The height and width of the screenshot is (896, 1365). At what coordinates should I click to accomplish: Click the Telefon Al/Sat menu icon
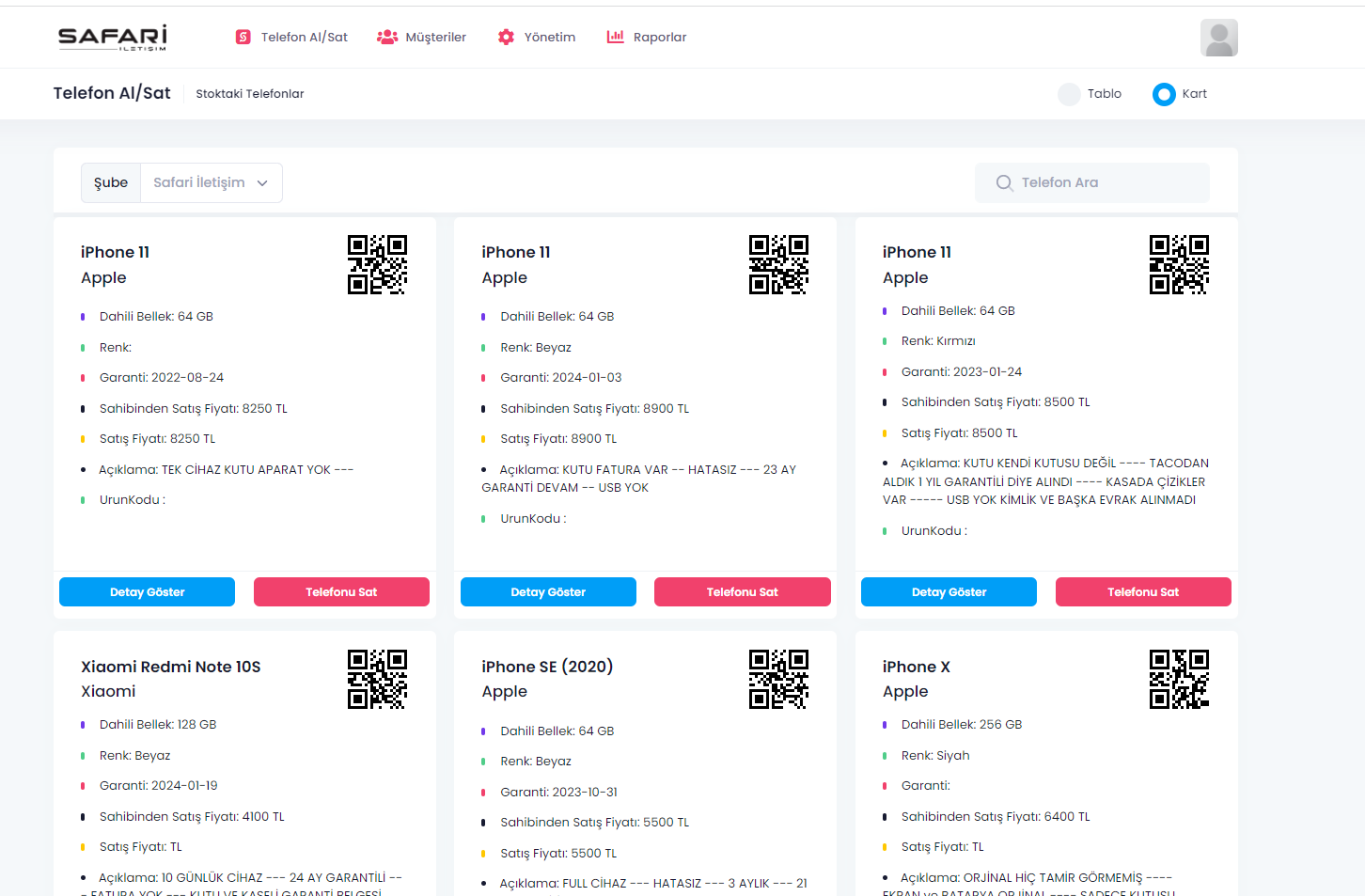click(x=243, y=37)
